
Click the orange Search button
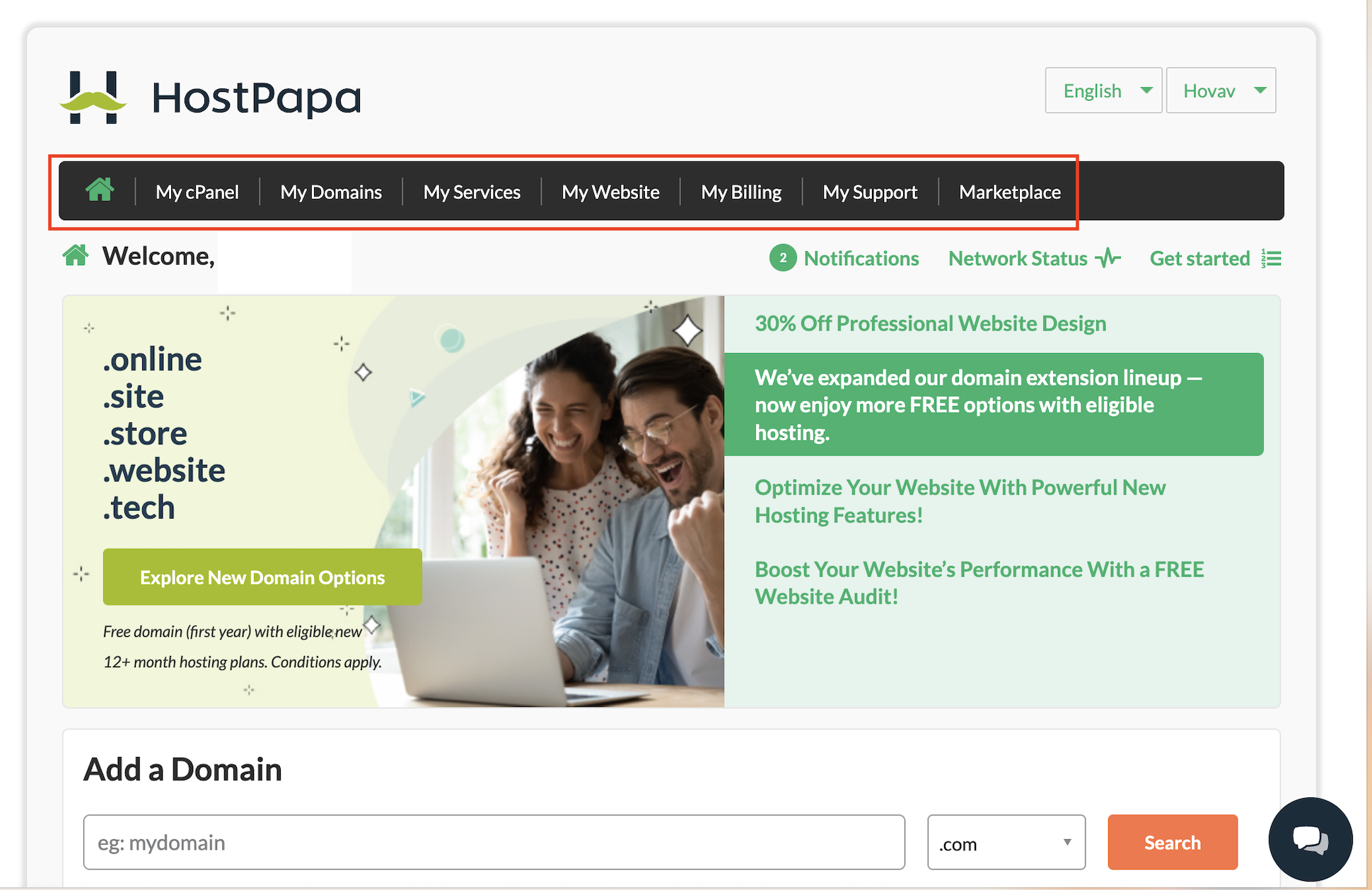click(1173, 842)
